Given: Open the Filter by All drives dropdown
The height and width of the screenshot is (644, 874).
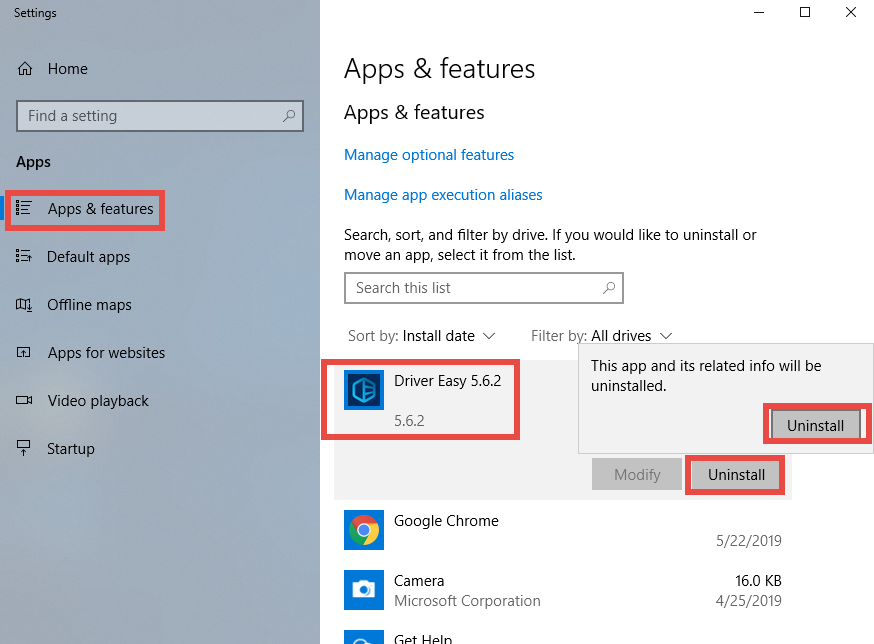Looking at the screenshot, I should point(601,336).
